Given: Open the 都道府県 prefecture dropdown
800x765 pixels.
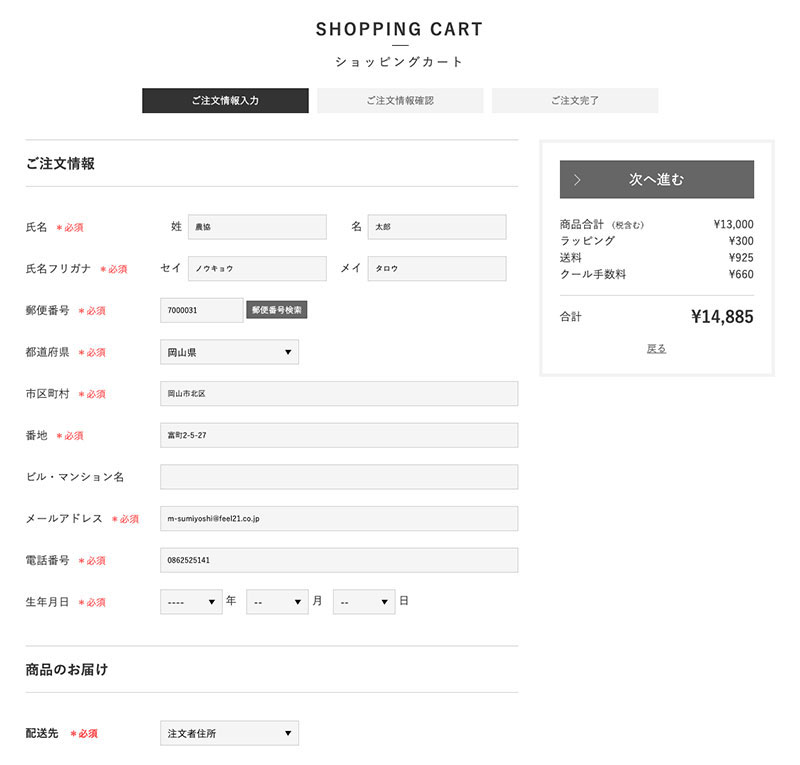Looking at the screenshot, I should [229, 352].
